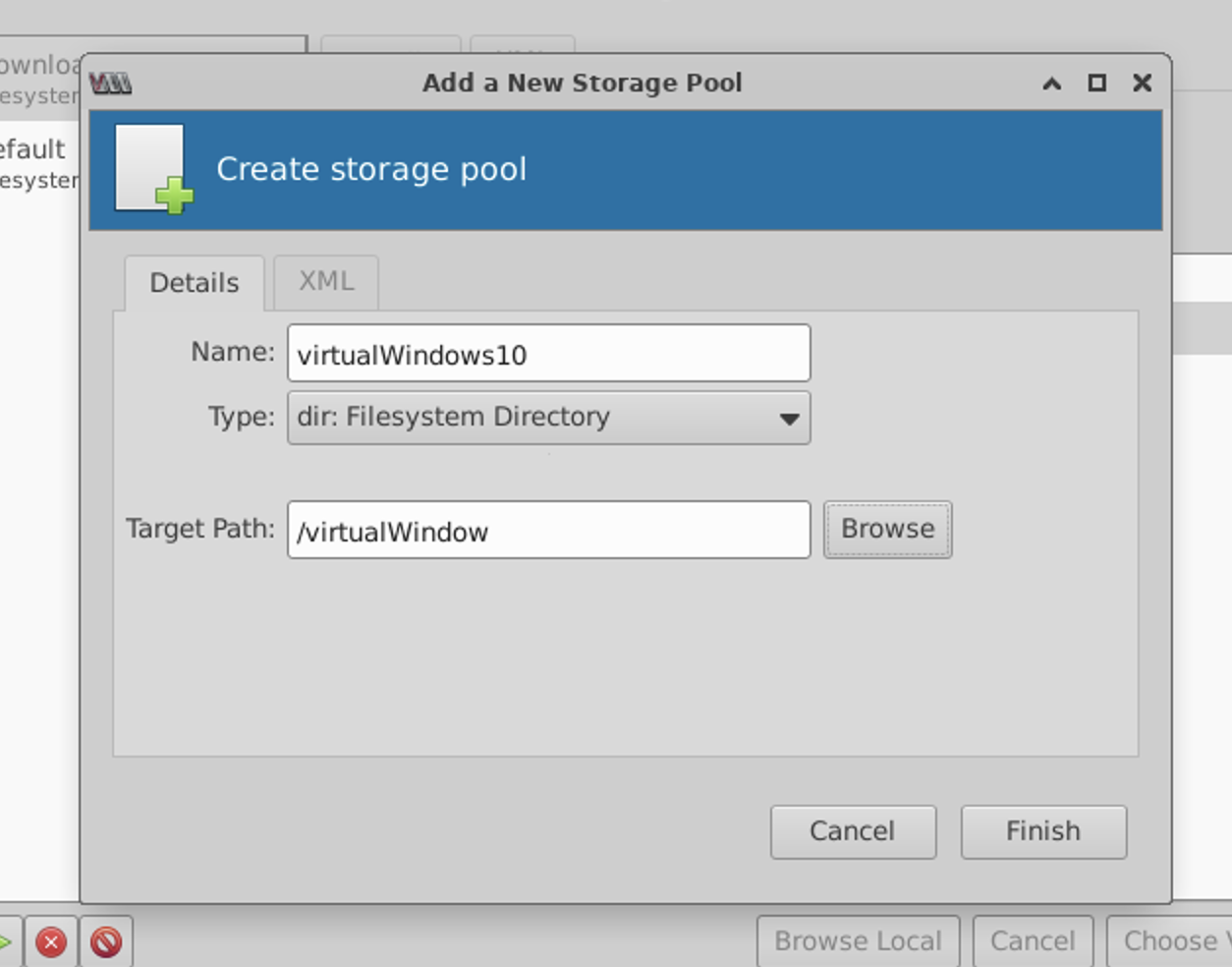
Task: Click the Create storage pool heading text
Action: [371, 169]
